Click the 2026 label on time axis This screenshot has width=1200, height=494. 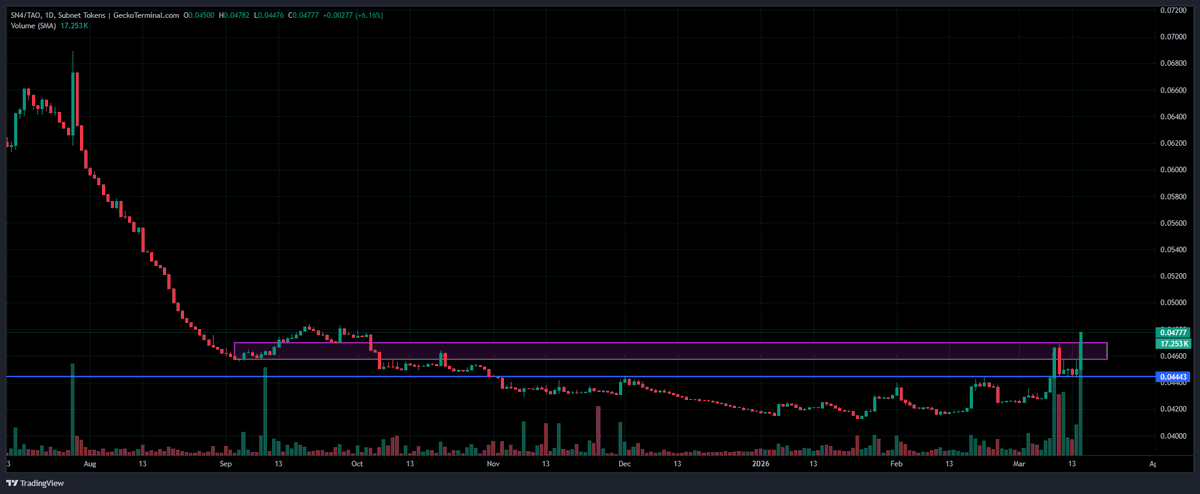coord(760,465)
